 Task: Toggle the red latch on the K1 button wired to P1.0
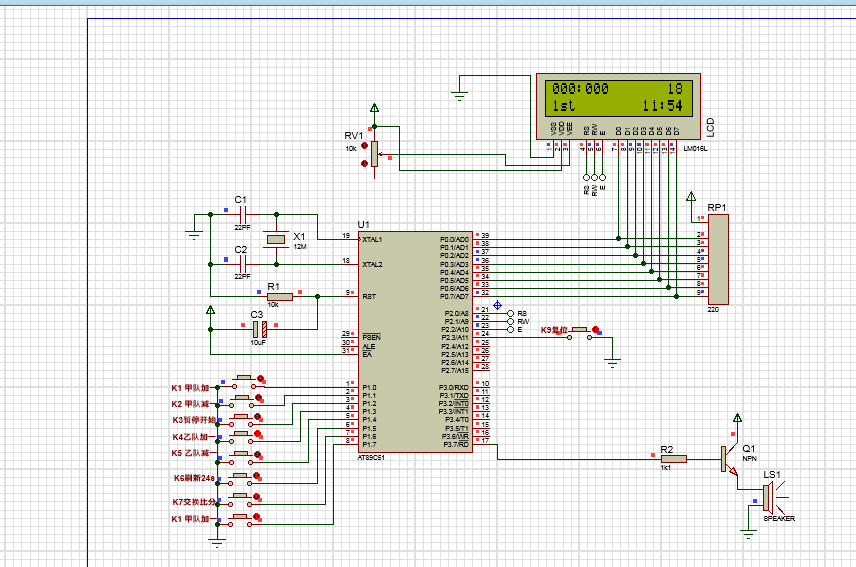point(260,379)
